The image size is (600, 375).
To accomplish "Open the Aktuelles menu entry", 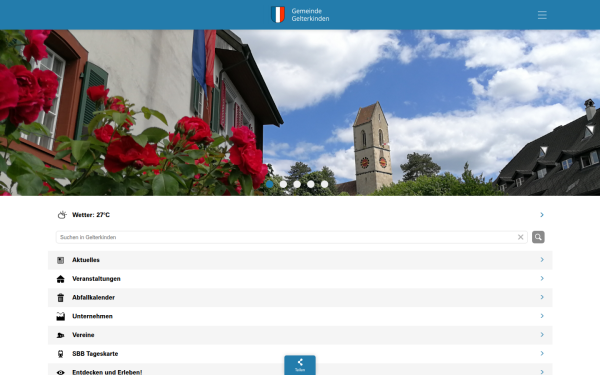I will coord(300,260).
